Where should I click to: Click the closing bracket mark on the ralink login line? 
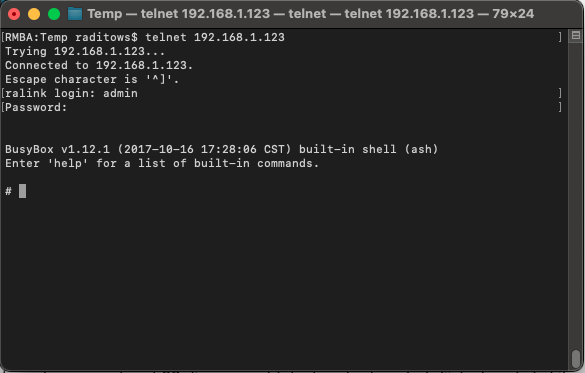click(560, 93)
